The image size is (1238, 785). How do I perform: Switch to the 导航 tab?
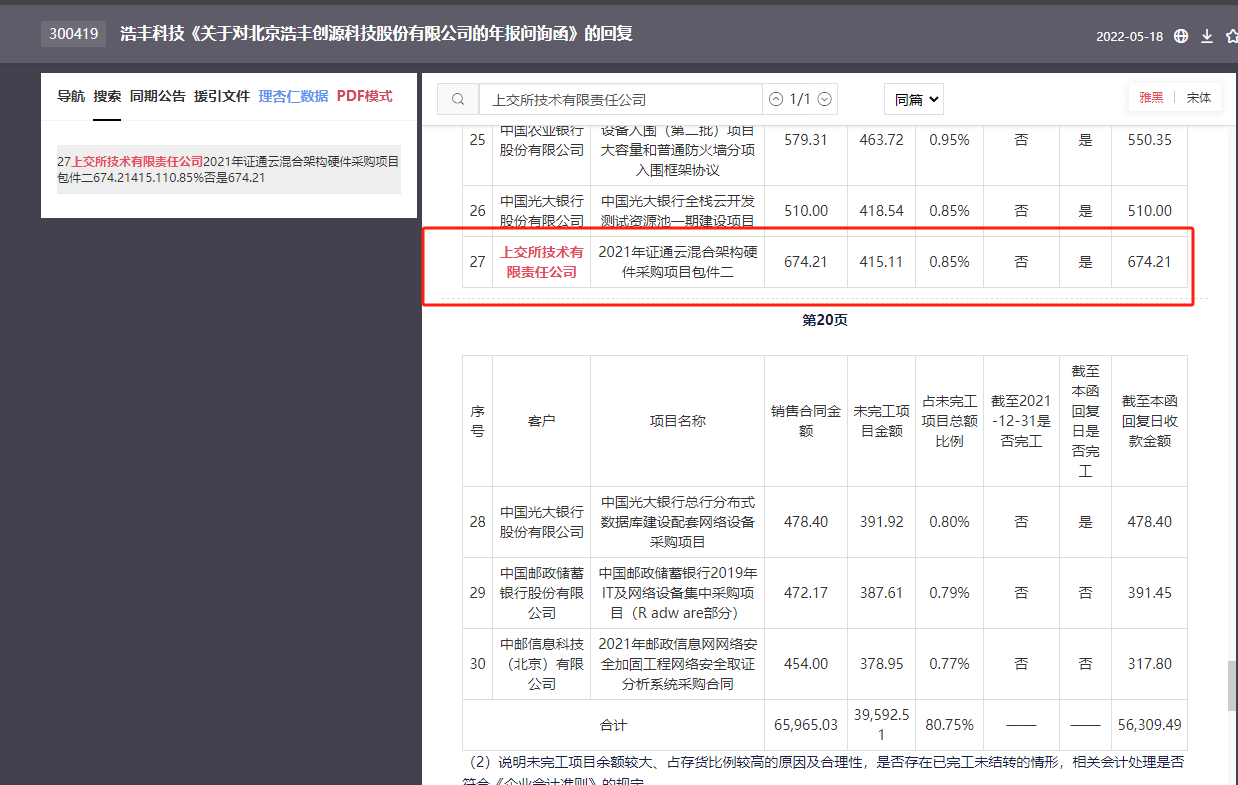[71, 96]
